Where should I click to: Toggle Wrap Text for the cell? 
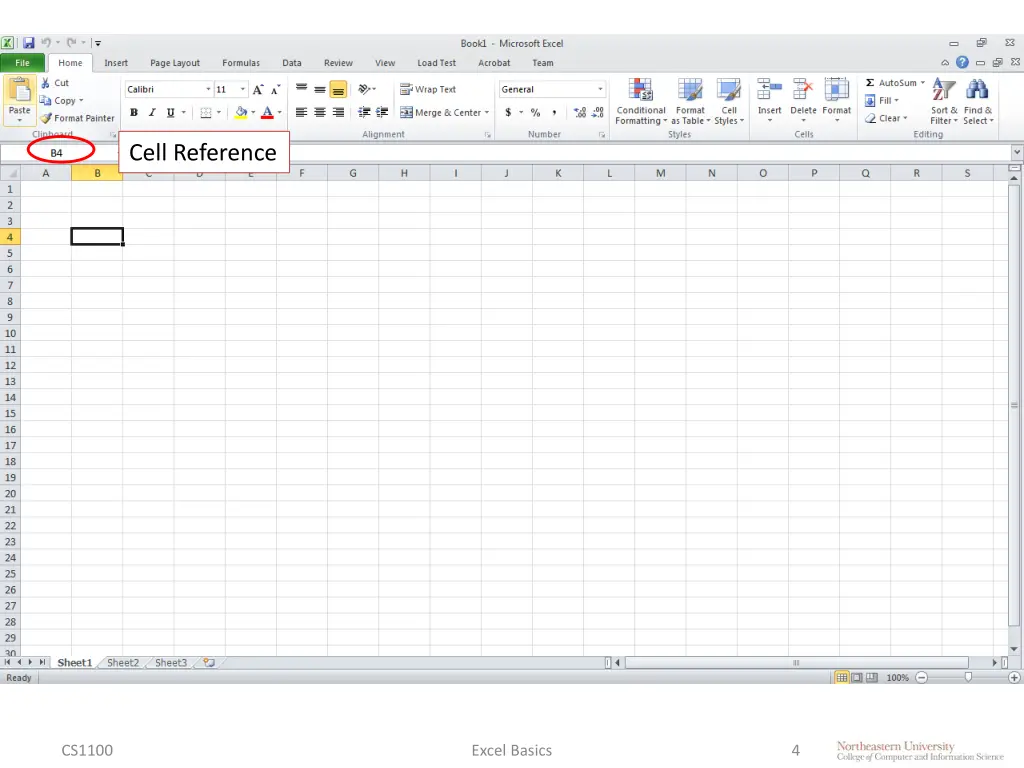(428, 89)
